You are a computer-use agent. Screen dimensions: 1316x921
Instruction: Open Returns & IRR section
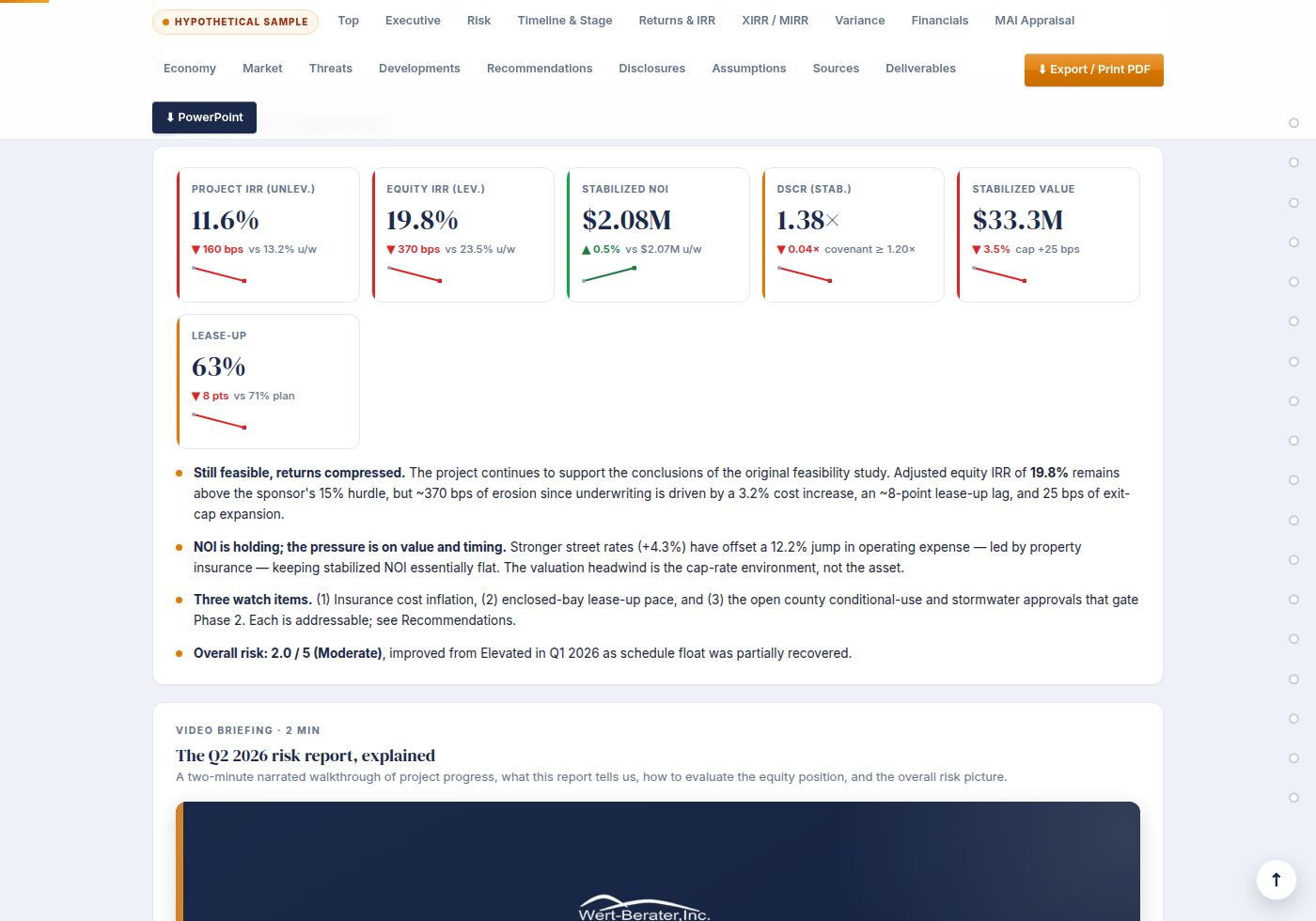(x=677, y=21)
